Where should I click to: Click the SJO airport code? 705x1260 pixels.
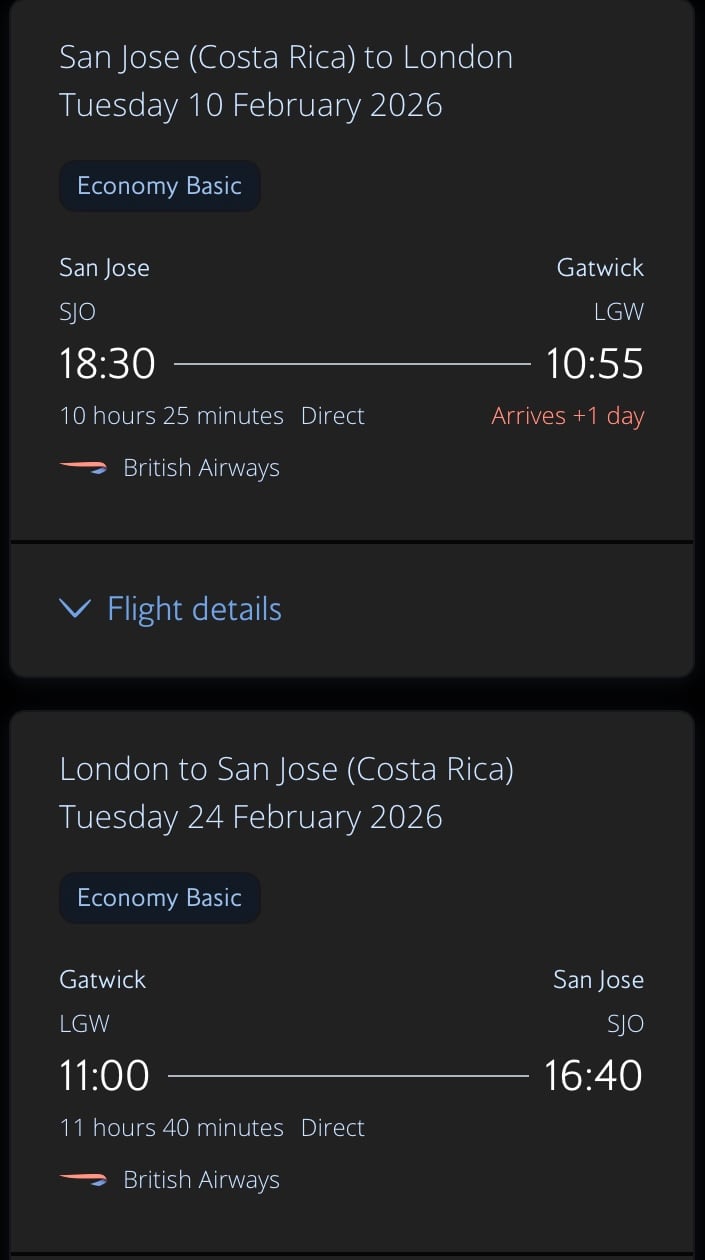point(77,311)
